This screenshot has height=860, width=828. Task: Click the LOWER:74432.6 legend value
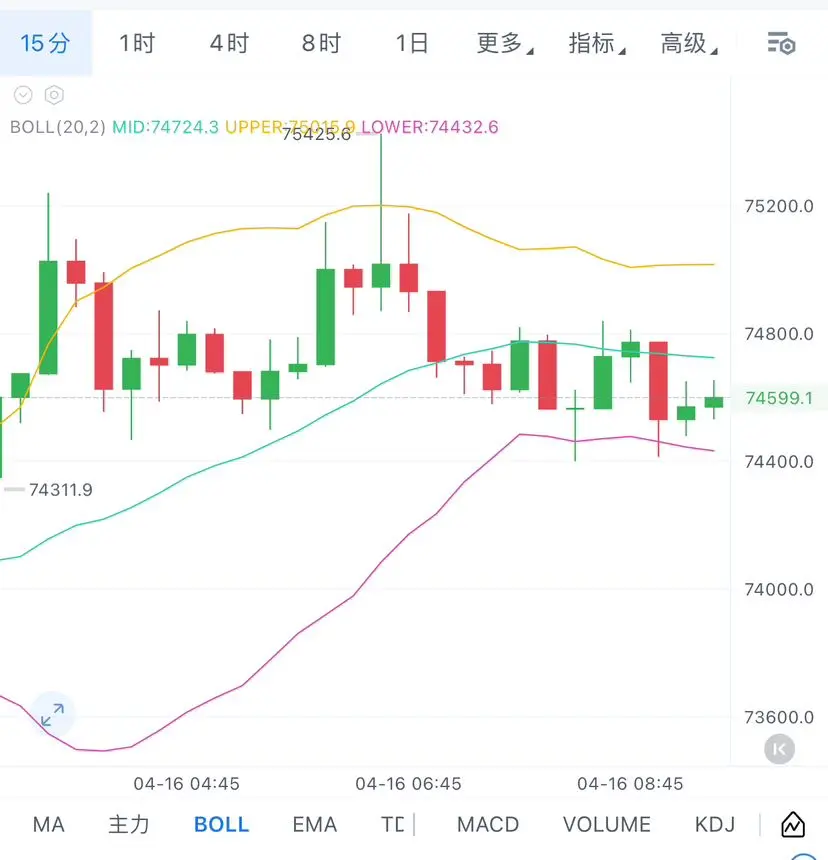click(430, 127)
